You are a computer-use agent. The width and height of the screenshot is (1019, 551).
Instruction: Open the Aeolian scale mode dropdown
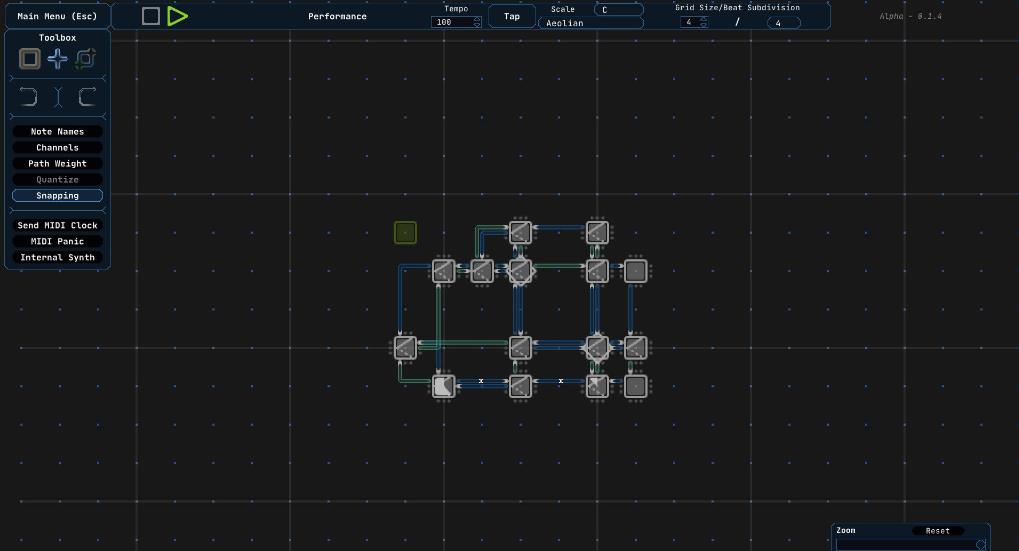point(591,23)
